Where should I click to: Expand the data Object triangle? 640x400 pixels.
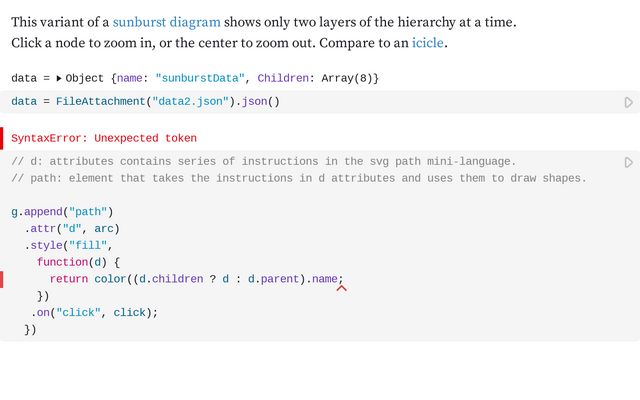tap(58, 78)
